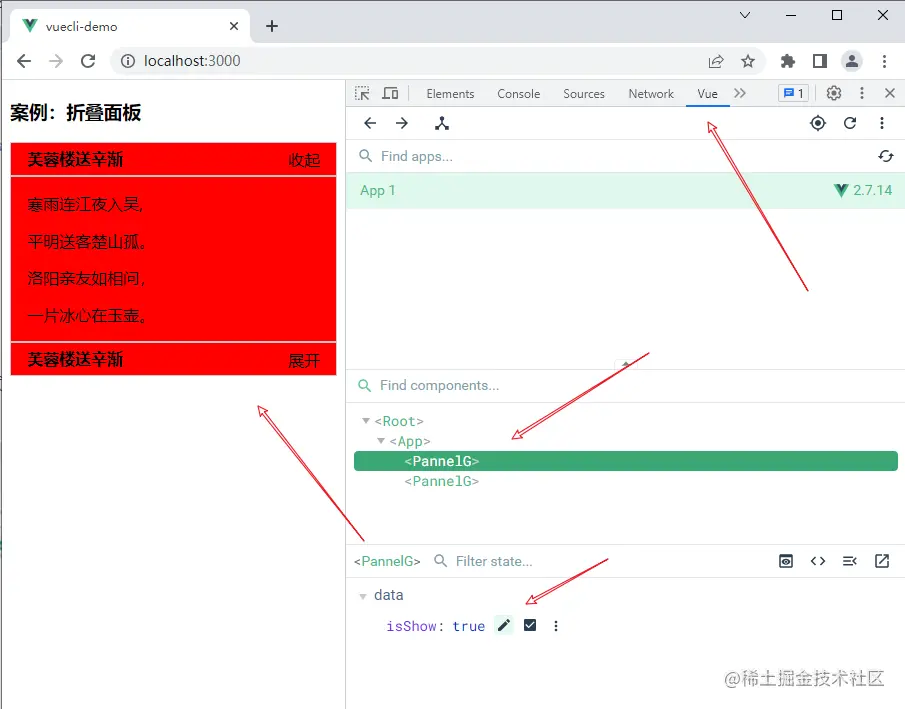Open the isShow field options menu
Image resolution: width=905 pixels, height=709 pixels.
tap(556, 626)
